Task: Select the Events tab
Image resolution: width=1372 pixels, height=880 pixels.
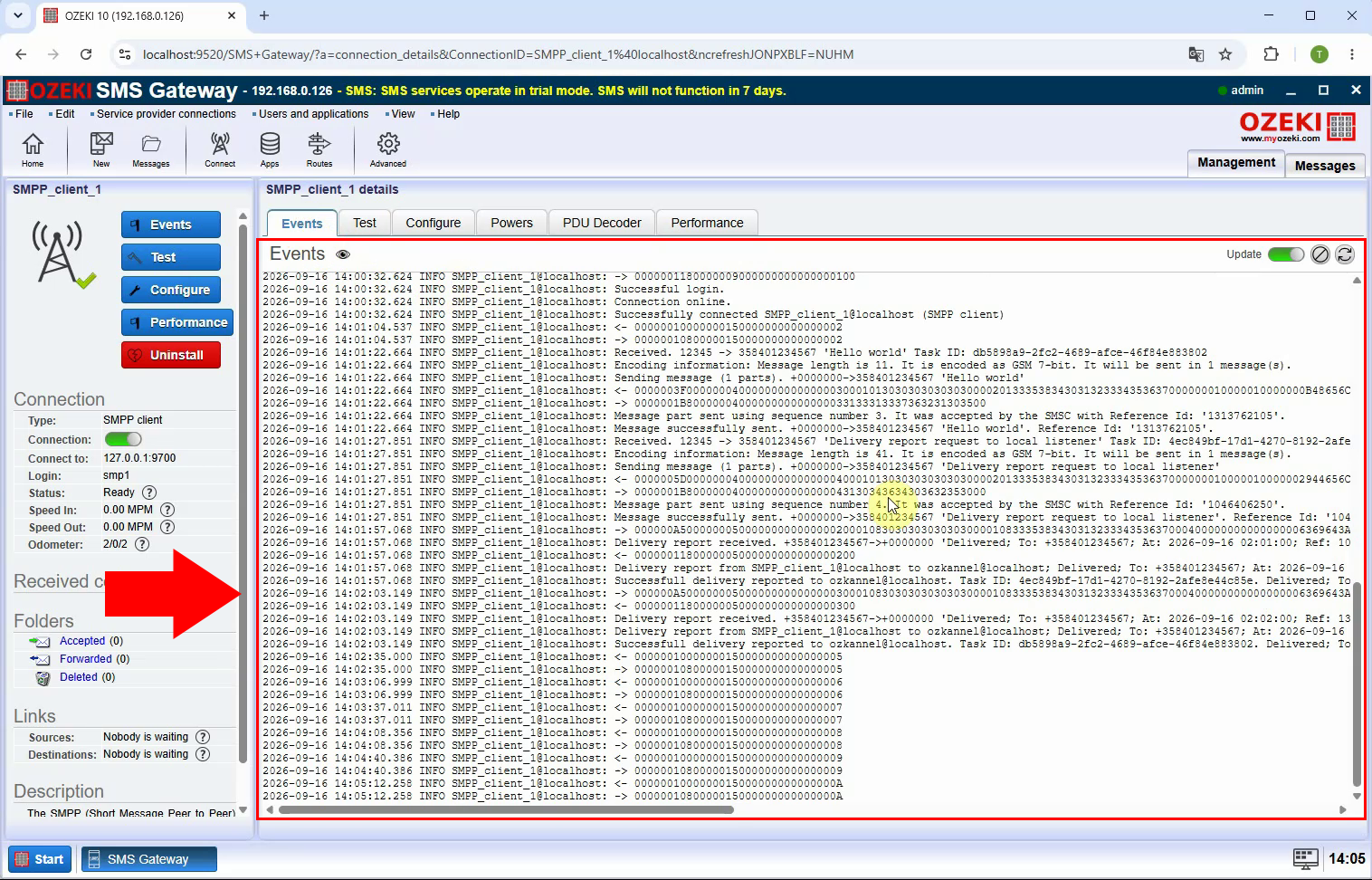Action: pos(302,224)
